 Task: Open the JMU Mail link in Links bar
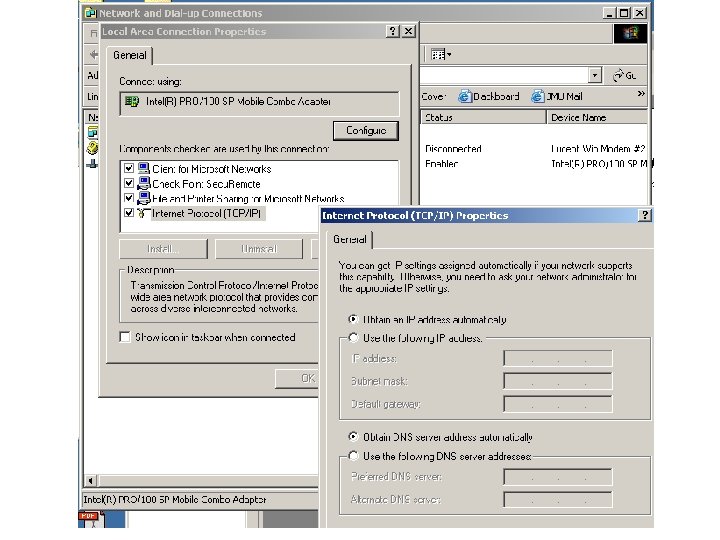click(x=557, y=96)
